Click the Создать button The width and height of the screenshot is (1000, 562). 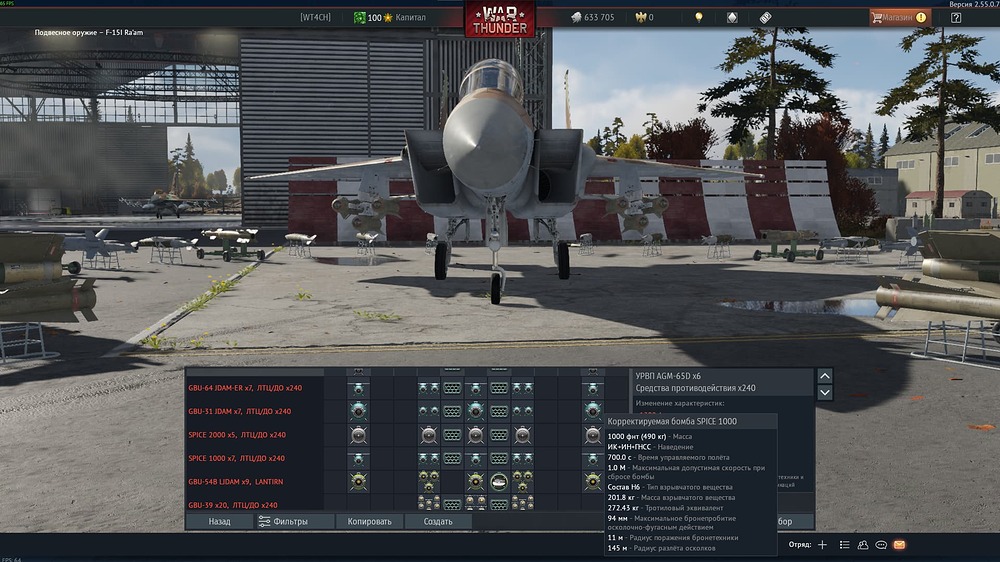tap(438, 521)
